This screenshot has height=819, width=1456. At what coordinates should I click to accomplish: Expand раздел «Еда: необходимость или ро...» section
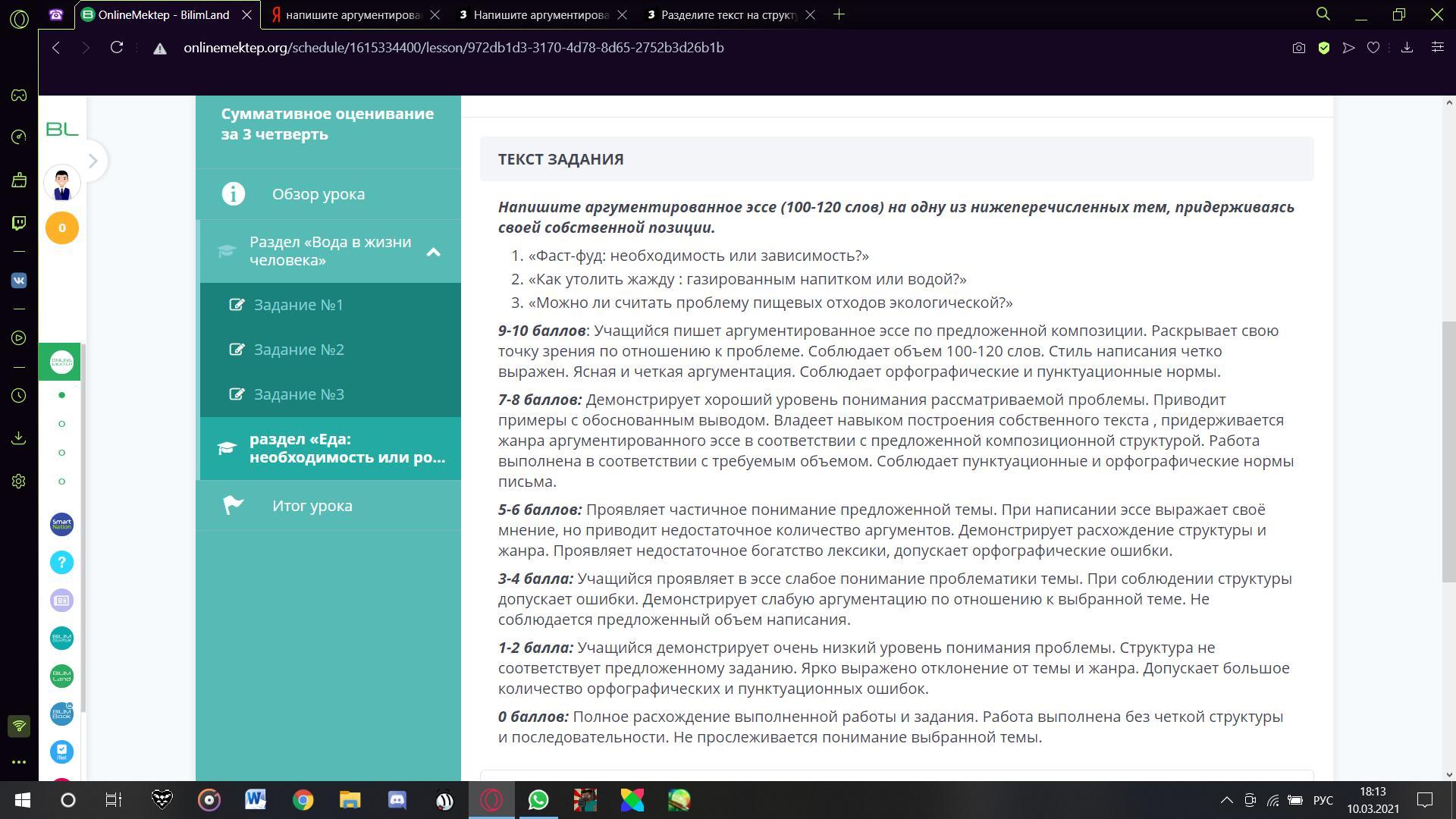click(330, 448)
